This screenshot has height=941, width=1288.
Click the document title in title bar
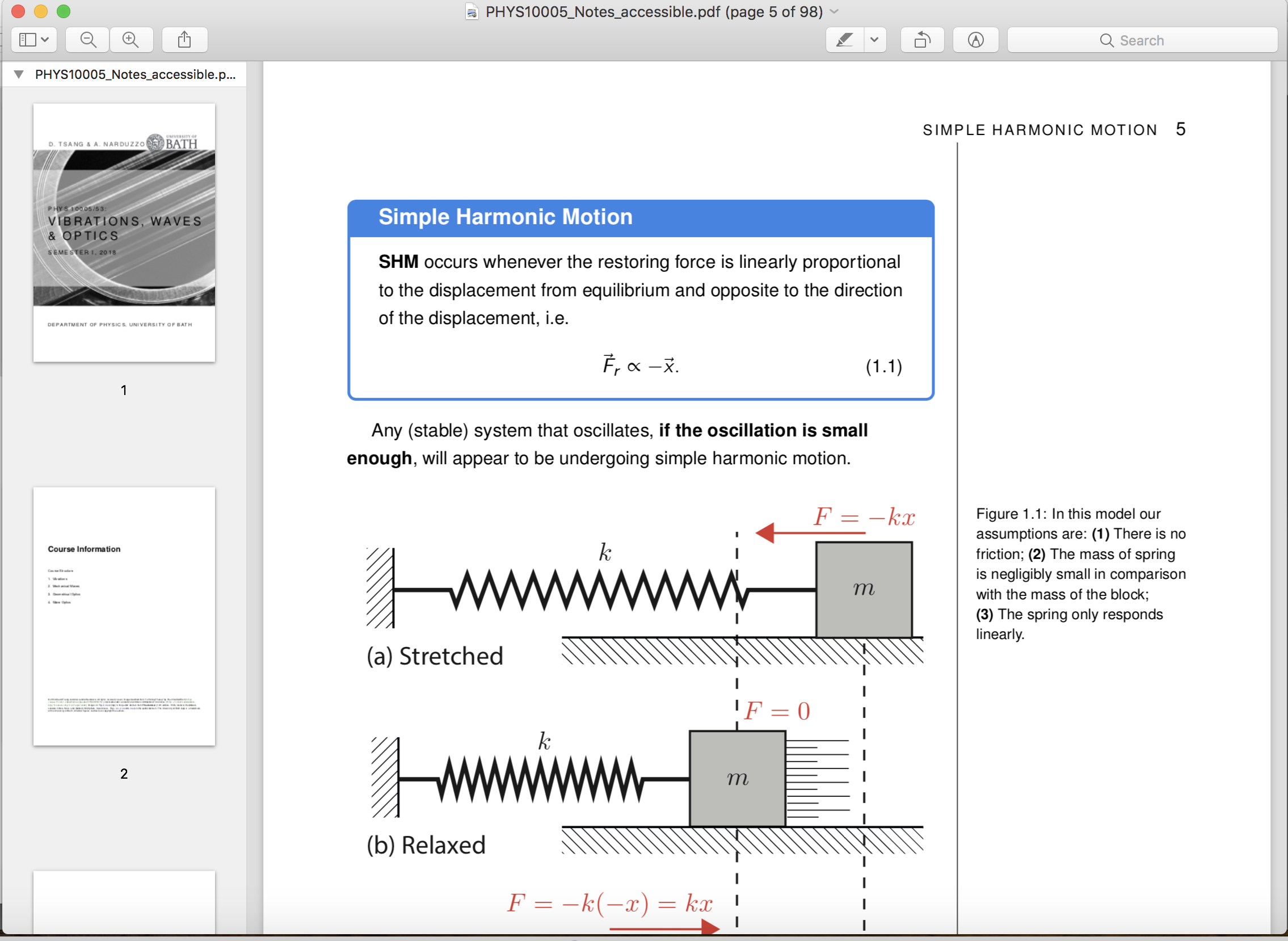[x=654, y=11]
